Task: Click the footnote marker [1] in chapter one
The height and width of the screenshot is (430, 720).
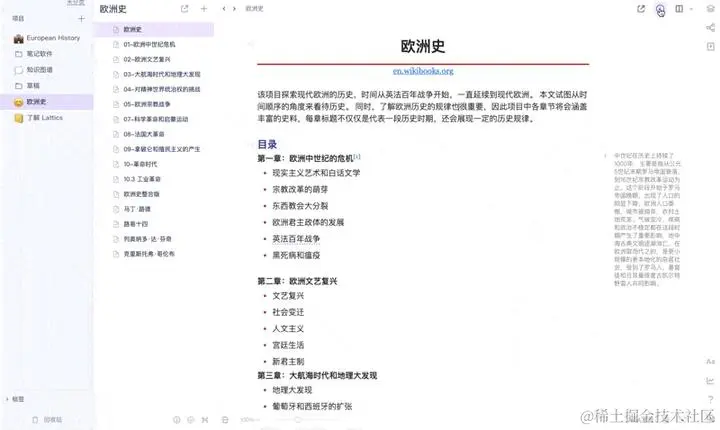Action: pyautogui.click(x=357, y=157)
